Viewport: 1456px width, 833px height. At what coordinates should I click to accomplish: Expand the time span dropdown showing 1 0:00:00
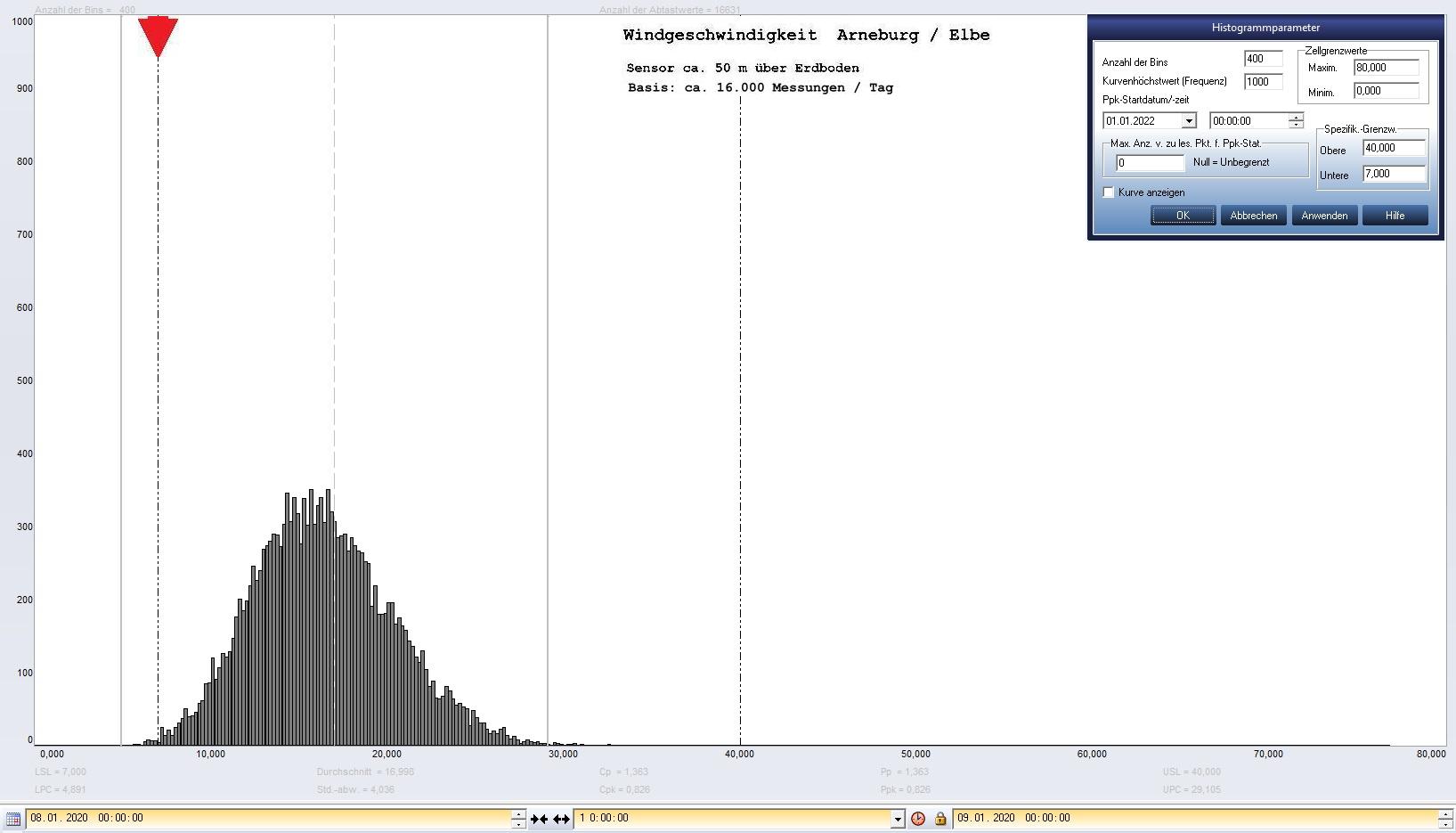[897, 819]
